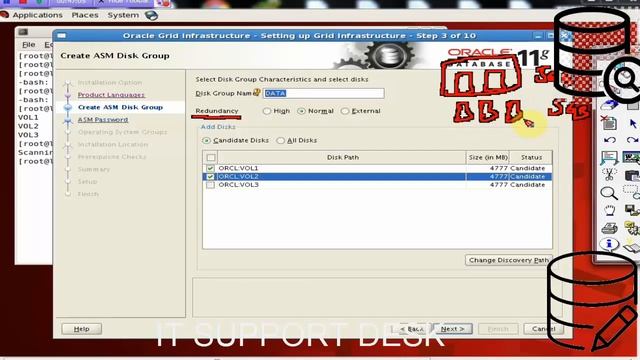Viewport: 640px width, 360px height.
Task: Click the redo arrow icon
Action: pyautogui.click(x=632, y=140)
